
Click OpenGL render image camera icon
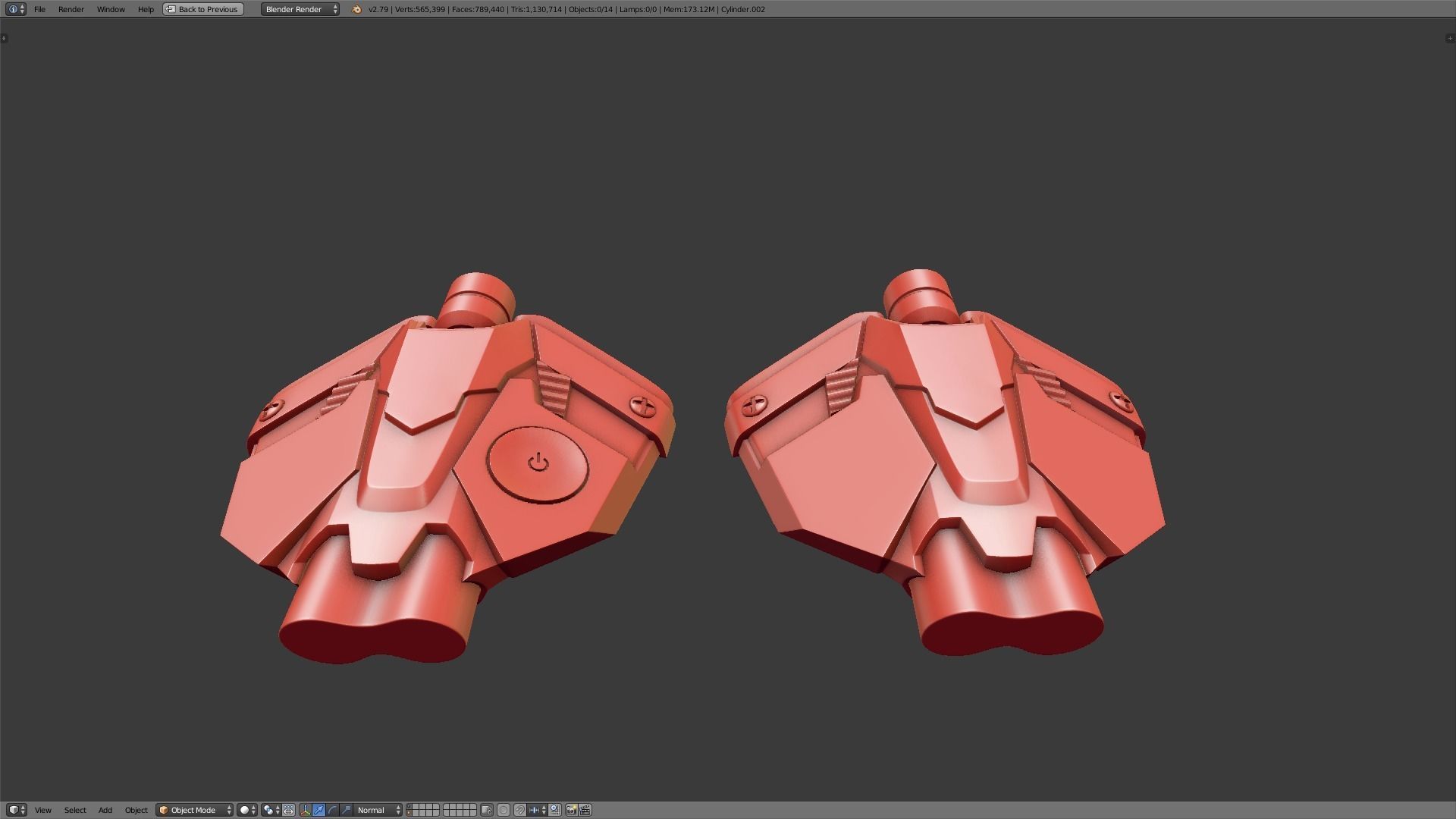tap(571, 810)
